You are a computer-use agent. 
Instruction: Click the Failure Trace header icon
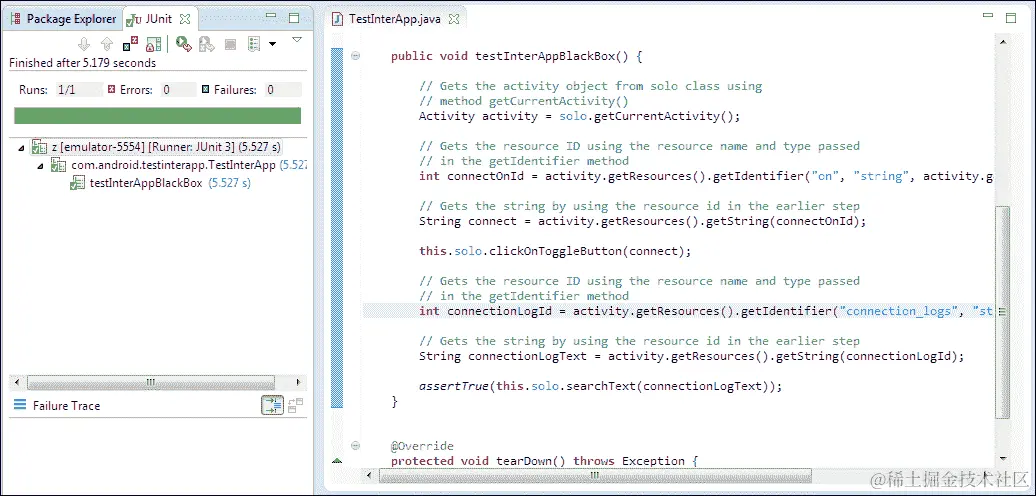pos(20,405)
